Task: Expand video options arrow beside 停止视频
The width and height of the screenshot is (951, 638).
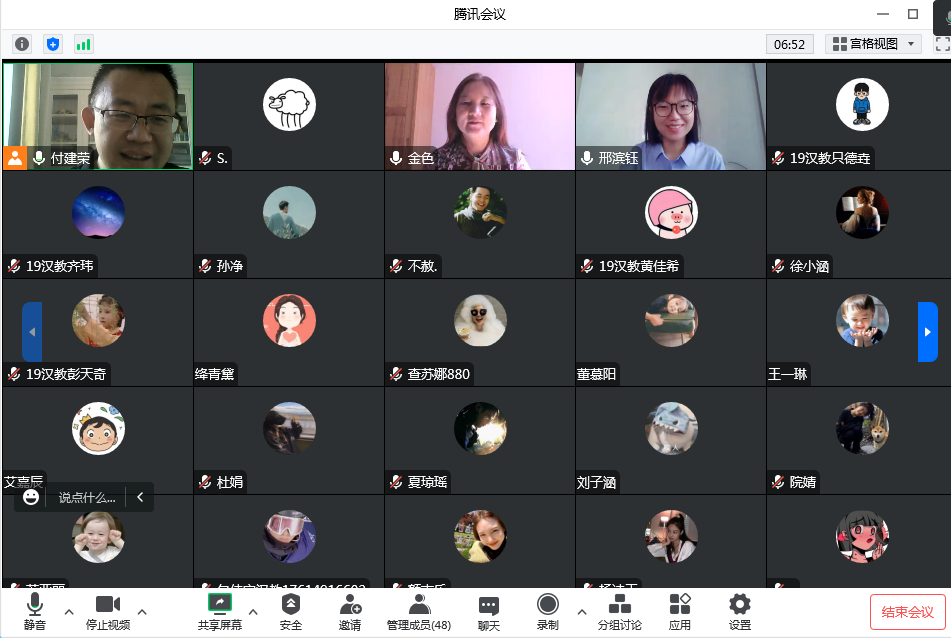Action: (142, 611)
